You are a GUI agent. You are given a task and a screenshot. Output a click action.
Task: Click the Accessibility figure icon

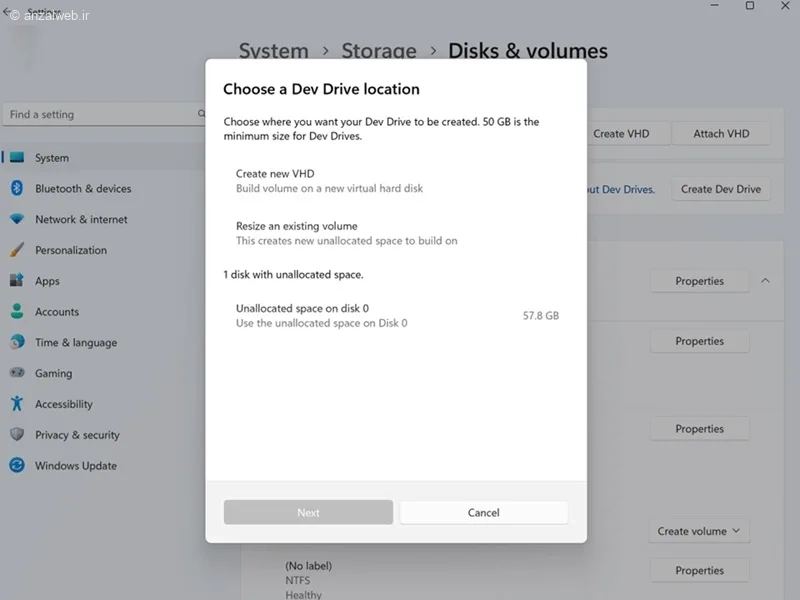click(x=17, y=404)
